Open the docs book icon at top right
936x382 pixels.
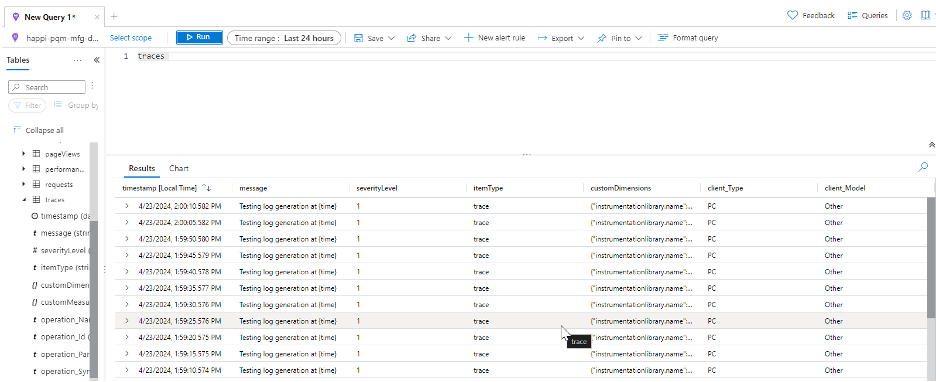tap(926, 16)
